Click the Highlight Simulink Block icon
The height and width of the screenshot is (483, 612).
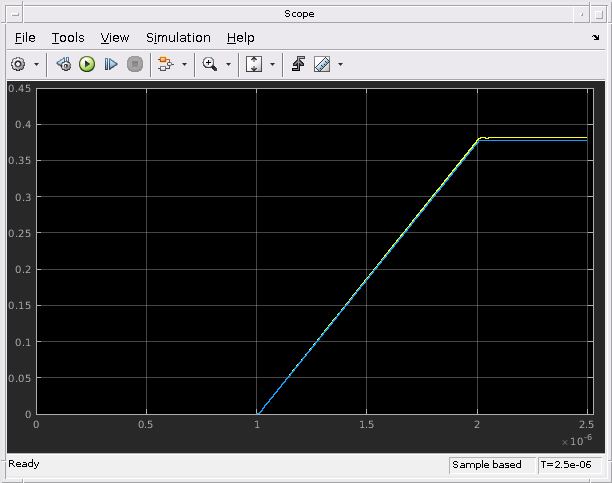[x=165, y=64]
